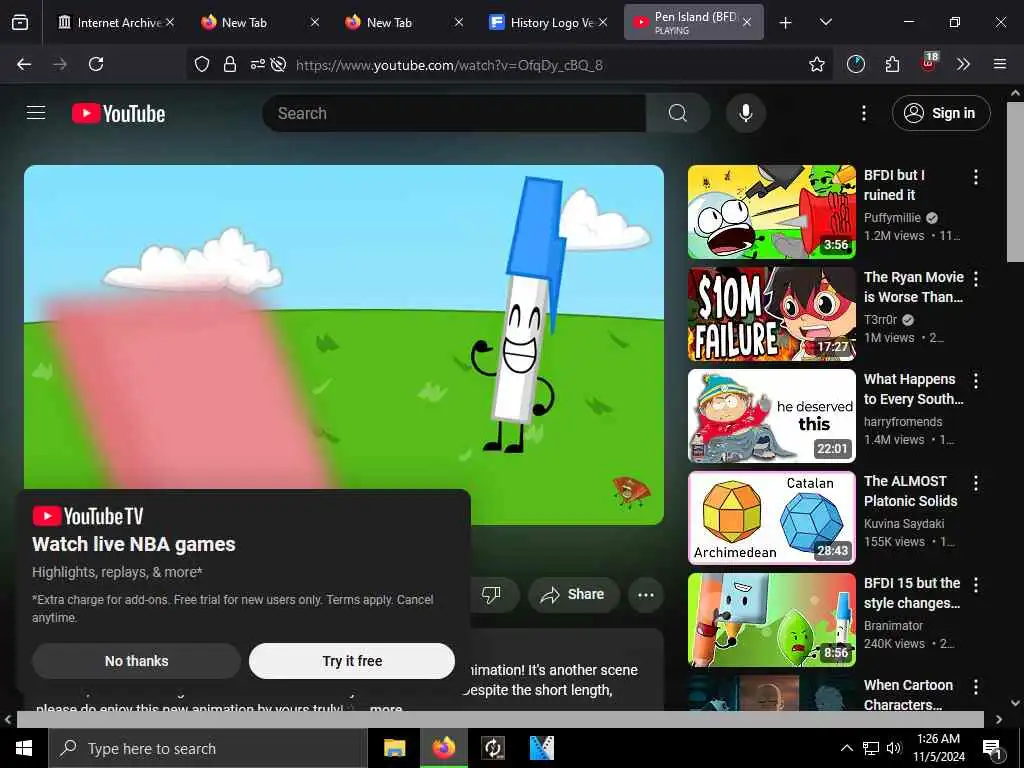The width and height of the screenshot is (1024, 768).
Task: Open the Windows Start menu
Action: [x=24, y=748]
